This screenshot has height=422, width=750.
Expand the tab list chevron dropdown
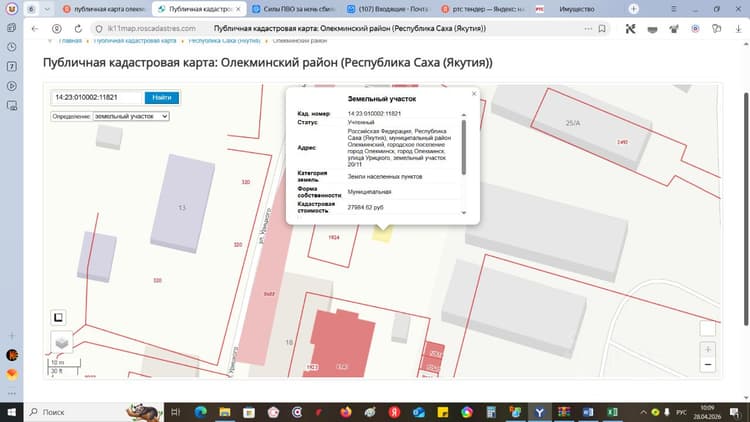47,9
